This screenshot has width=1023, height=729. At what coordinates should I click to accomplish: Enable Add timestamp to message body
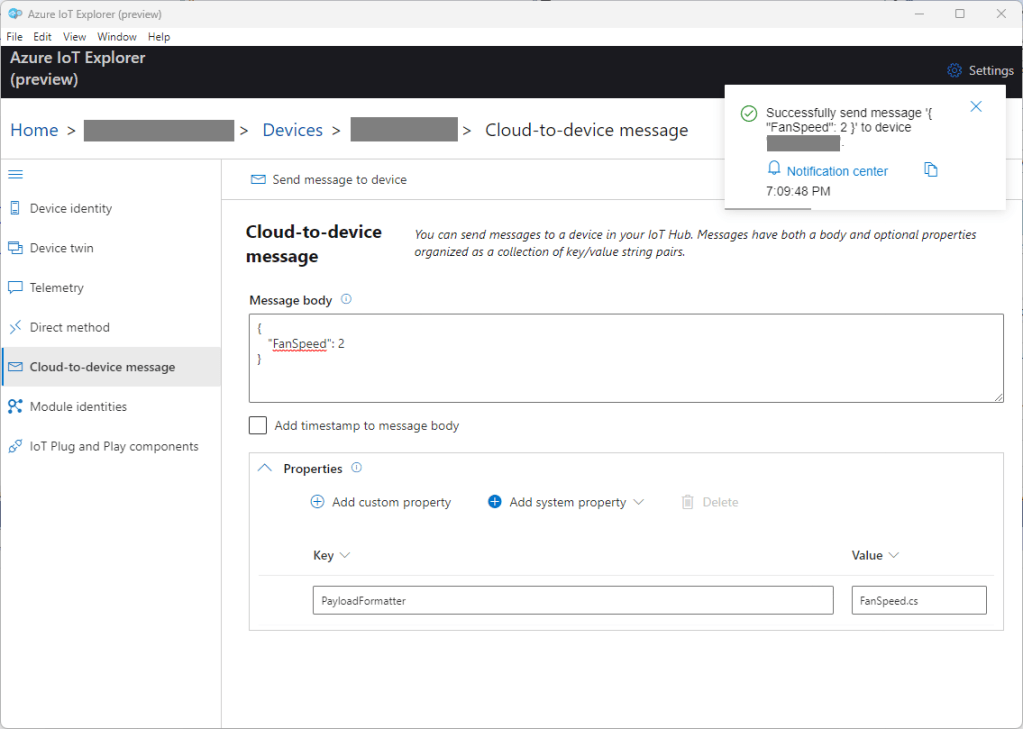point(258,426)
